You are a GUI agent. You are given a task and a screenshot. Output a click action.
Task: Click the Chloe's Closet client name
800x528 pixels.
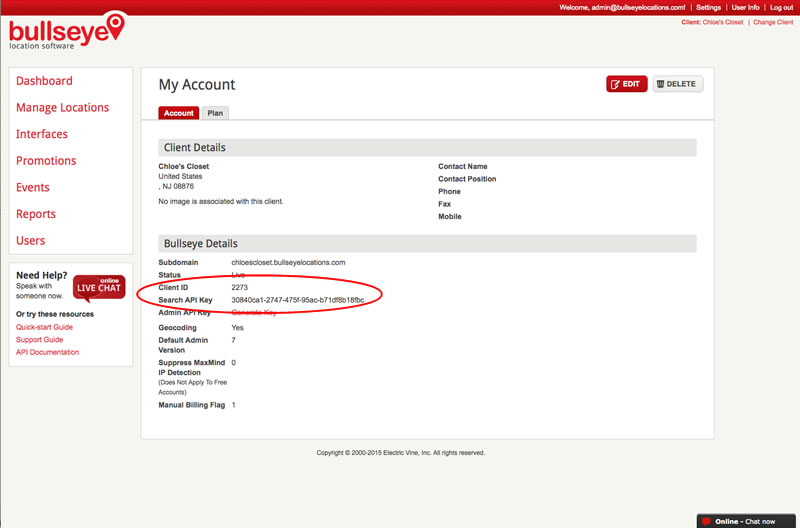[x=184, y=166]
